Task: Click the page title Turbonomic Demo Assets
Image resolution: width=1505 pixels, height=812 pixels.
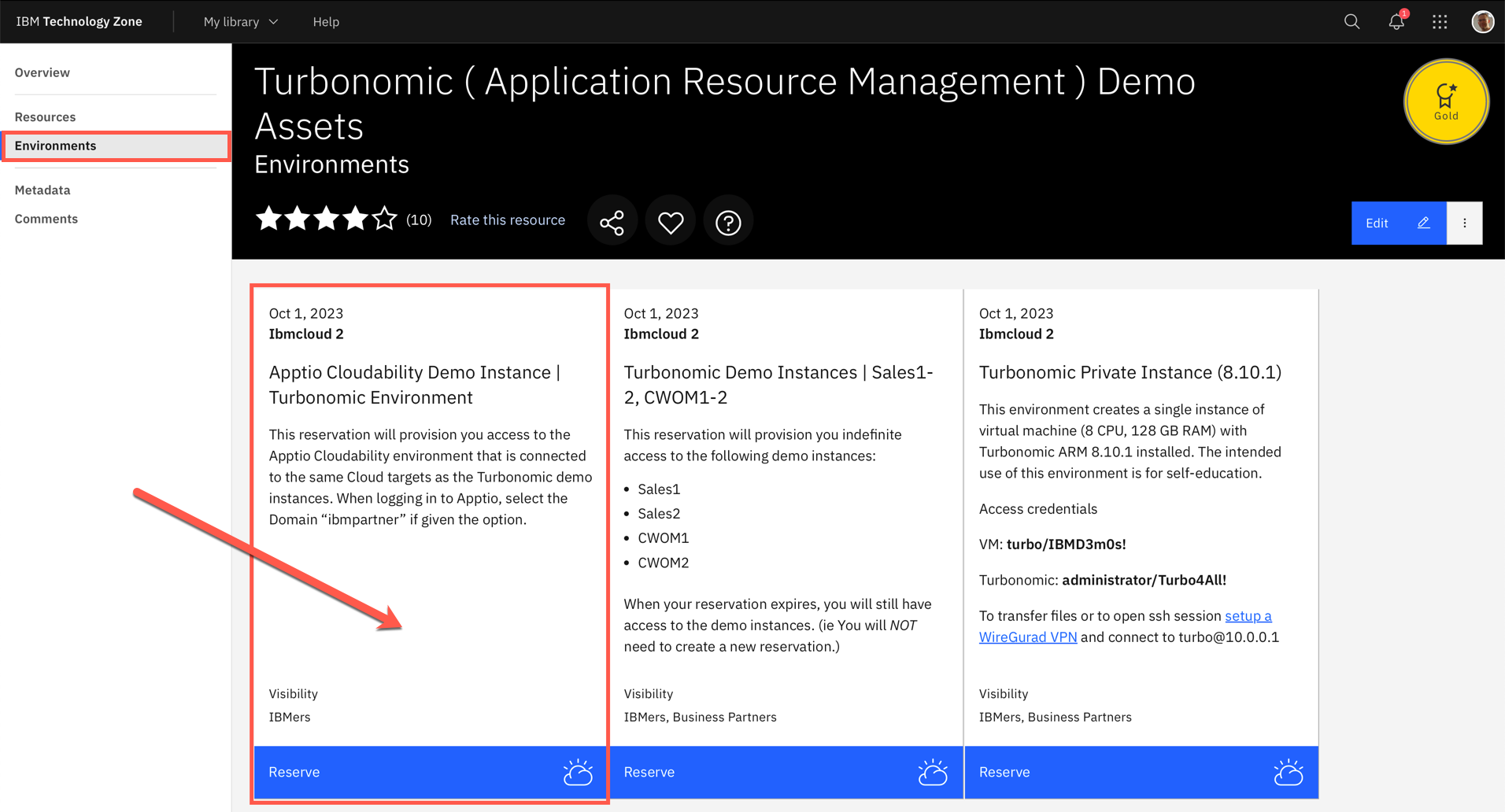Action: 725,103
